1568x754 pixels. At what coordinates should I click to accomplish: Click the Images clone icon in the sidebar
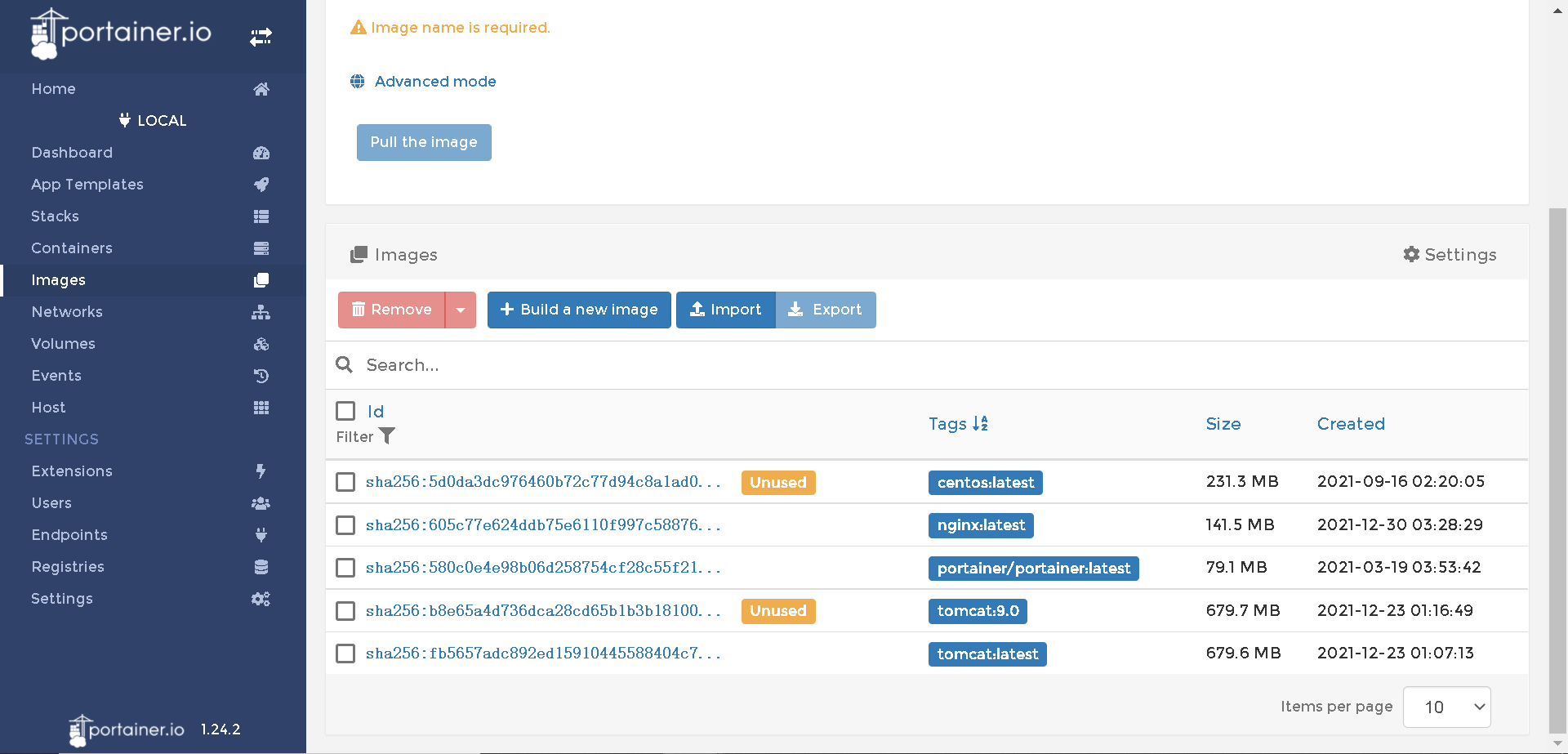[261, 280]
